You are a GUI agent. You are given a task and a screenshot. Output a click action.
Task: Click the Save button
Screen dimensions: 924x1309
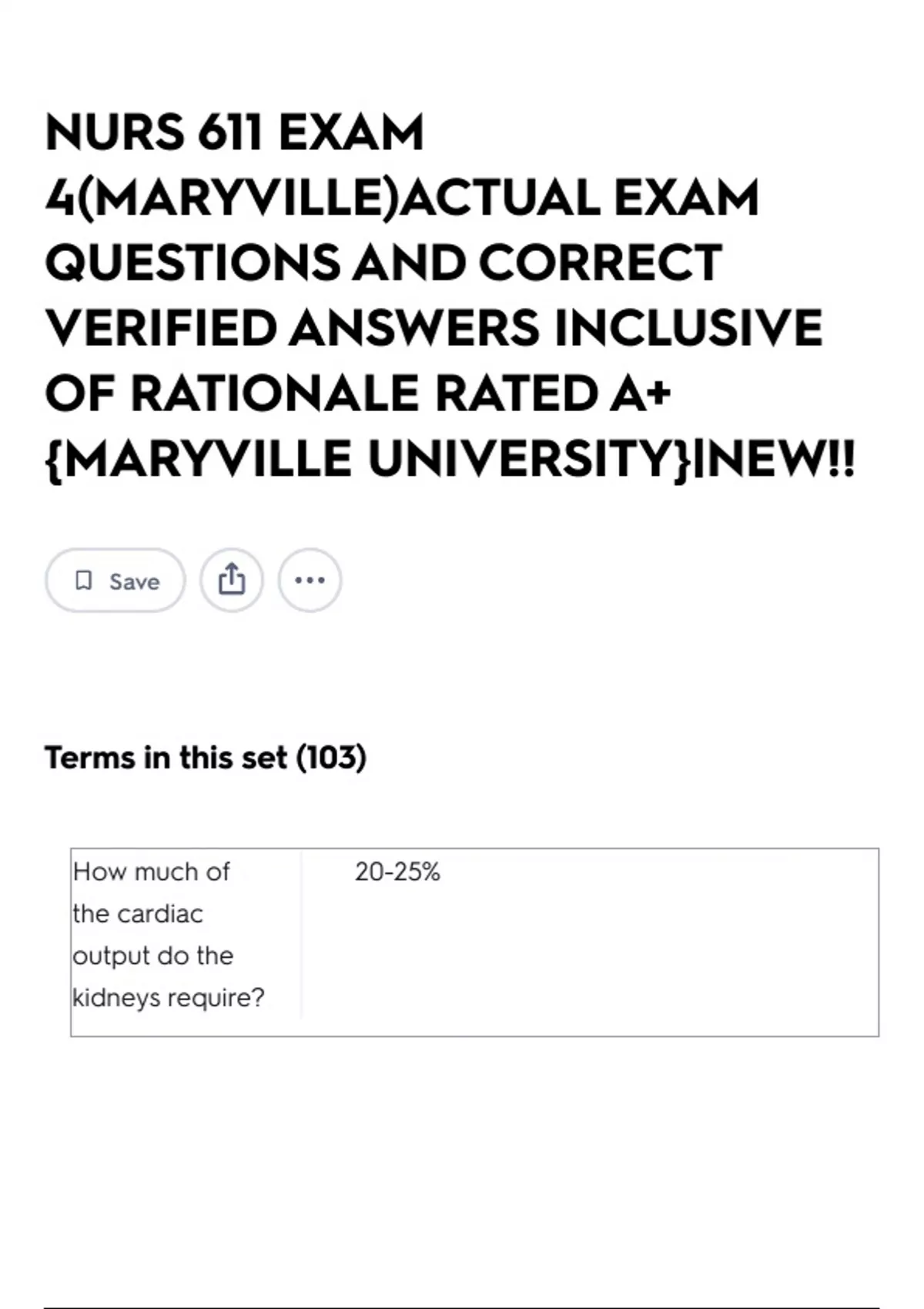coord(115,581)
